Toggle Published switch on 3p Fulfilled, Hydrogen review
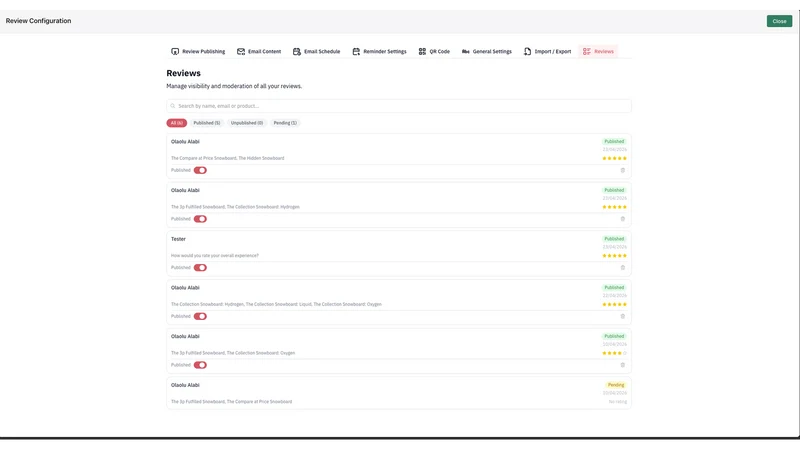 200,219
